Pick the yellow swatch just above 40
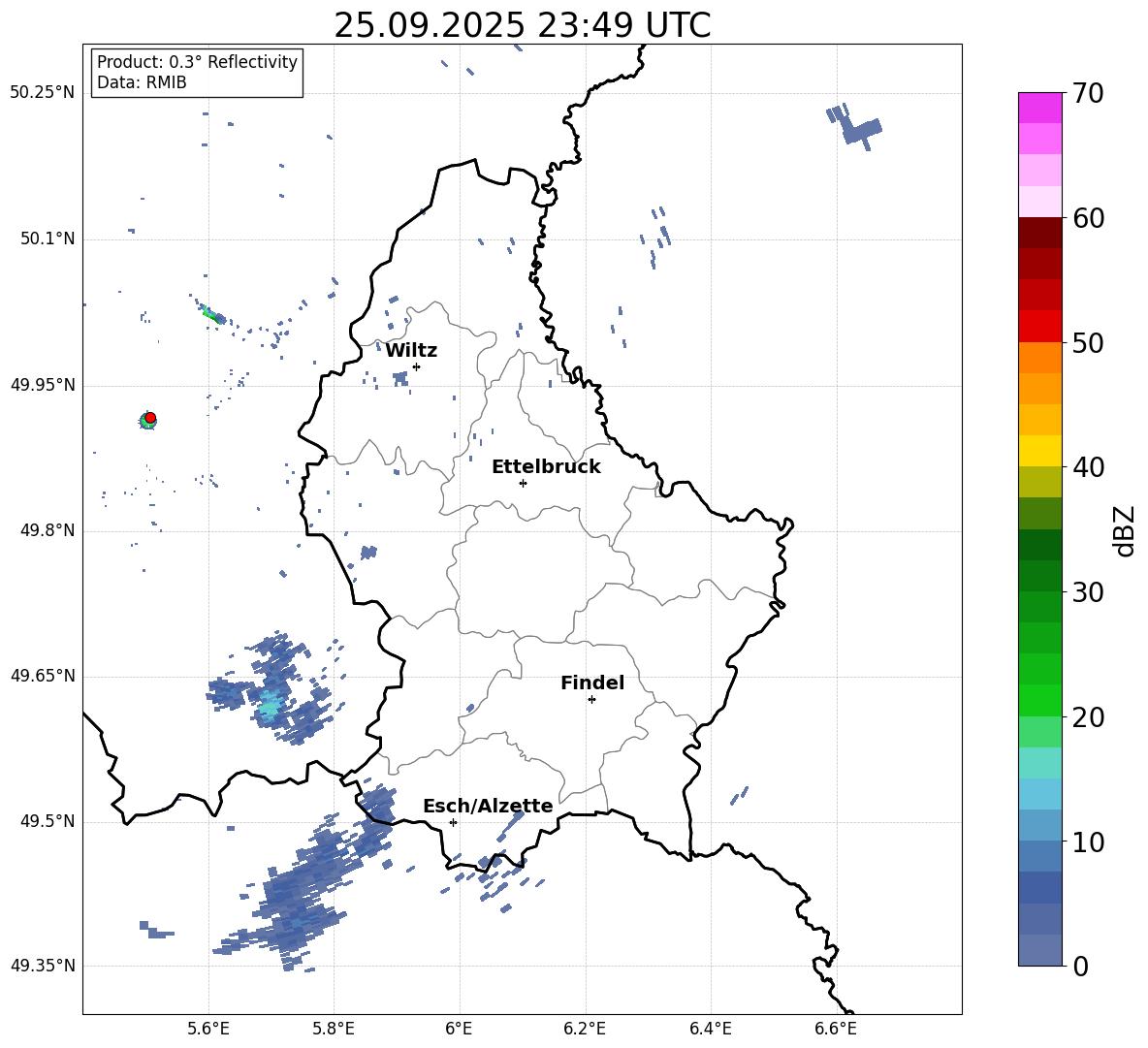This screenshot has height=1048, width=1148. [1040, 451]
